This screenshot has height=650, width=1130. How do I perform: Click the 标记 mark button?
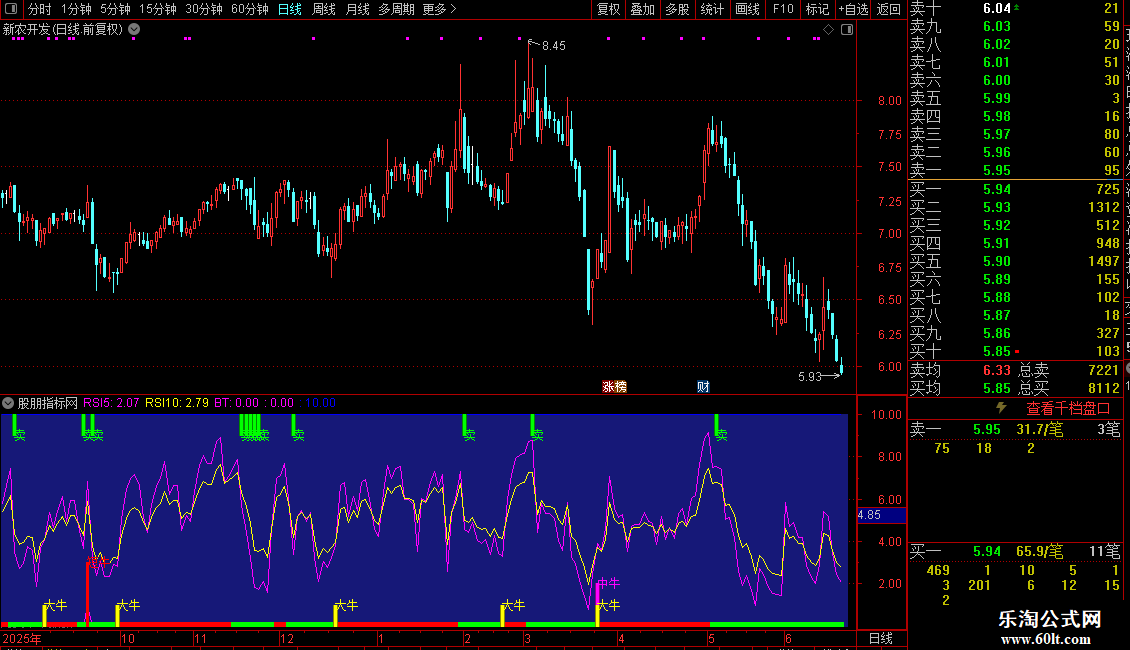(x=817, y=9)
